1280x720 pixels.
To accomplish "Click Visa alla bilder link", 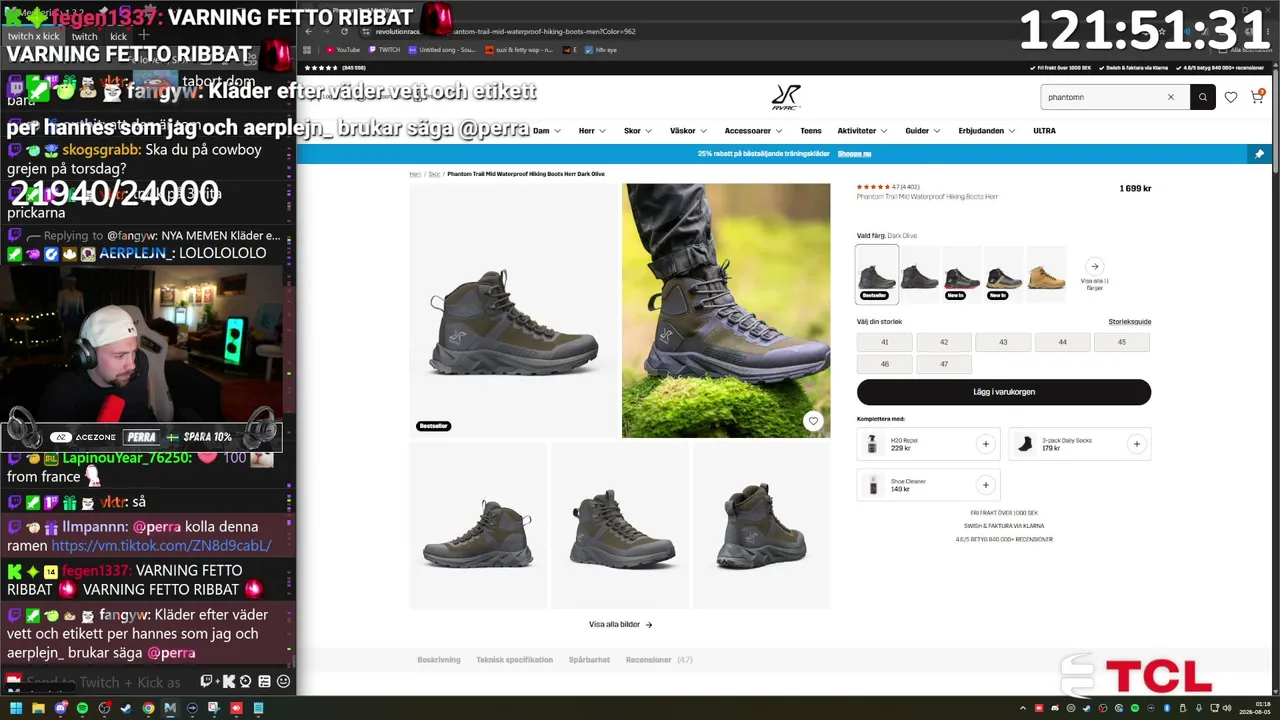I will [x=620, y=625].
